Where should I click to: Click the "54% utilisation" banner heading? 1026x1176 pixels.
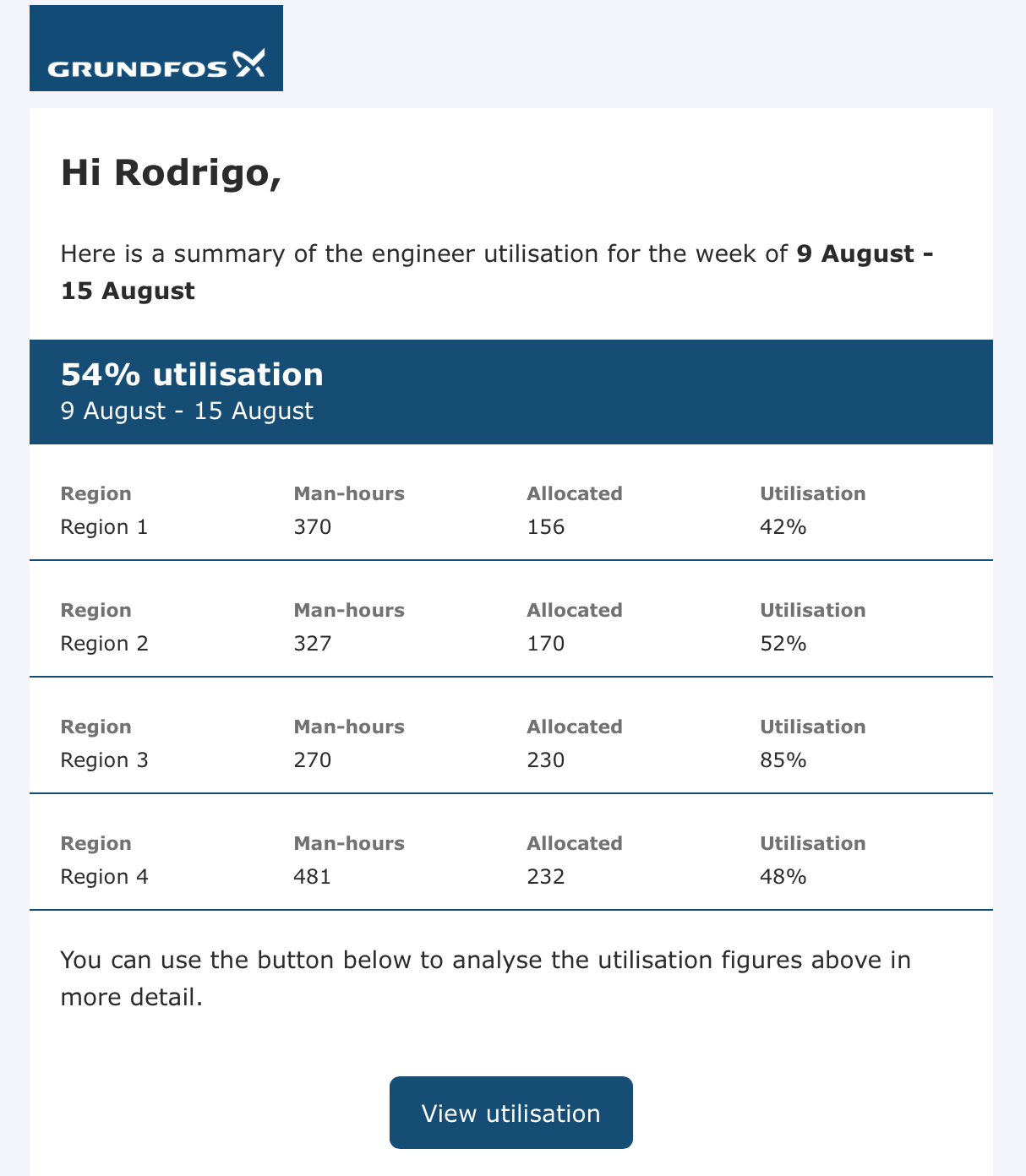click(192, 374)
